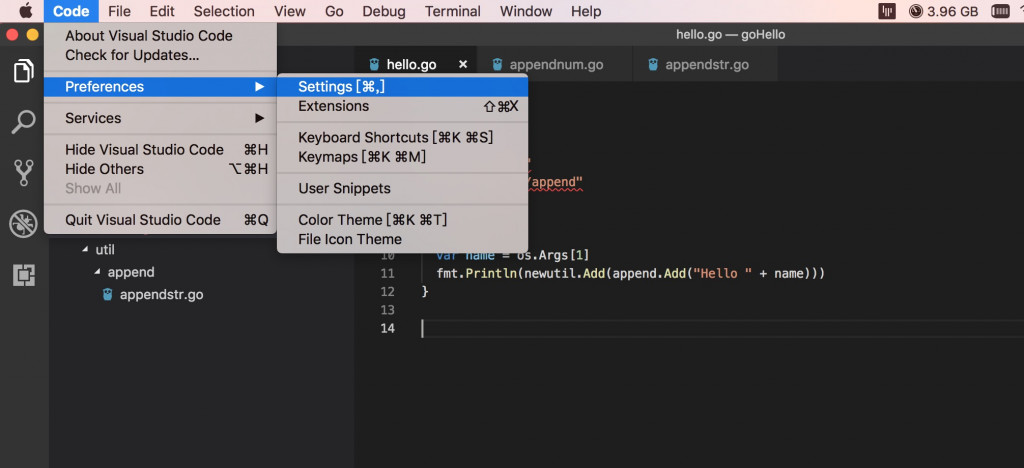
Task: Collapse the append folder
Action: [x=97, y=272]
